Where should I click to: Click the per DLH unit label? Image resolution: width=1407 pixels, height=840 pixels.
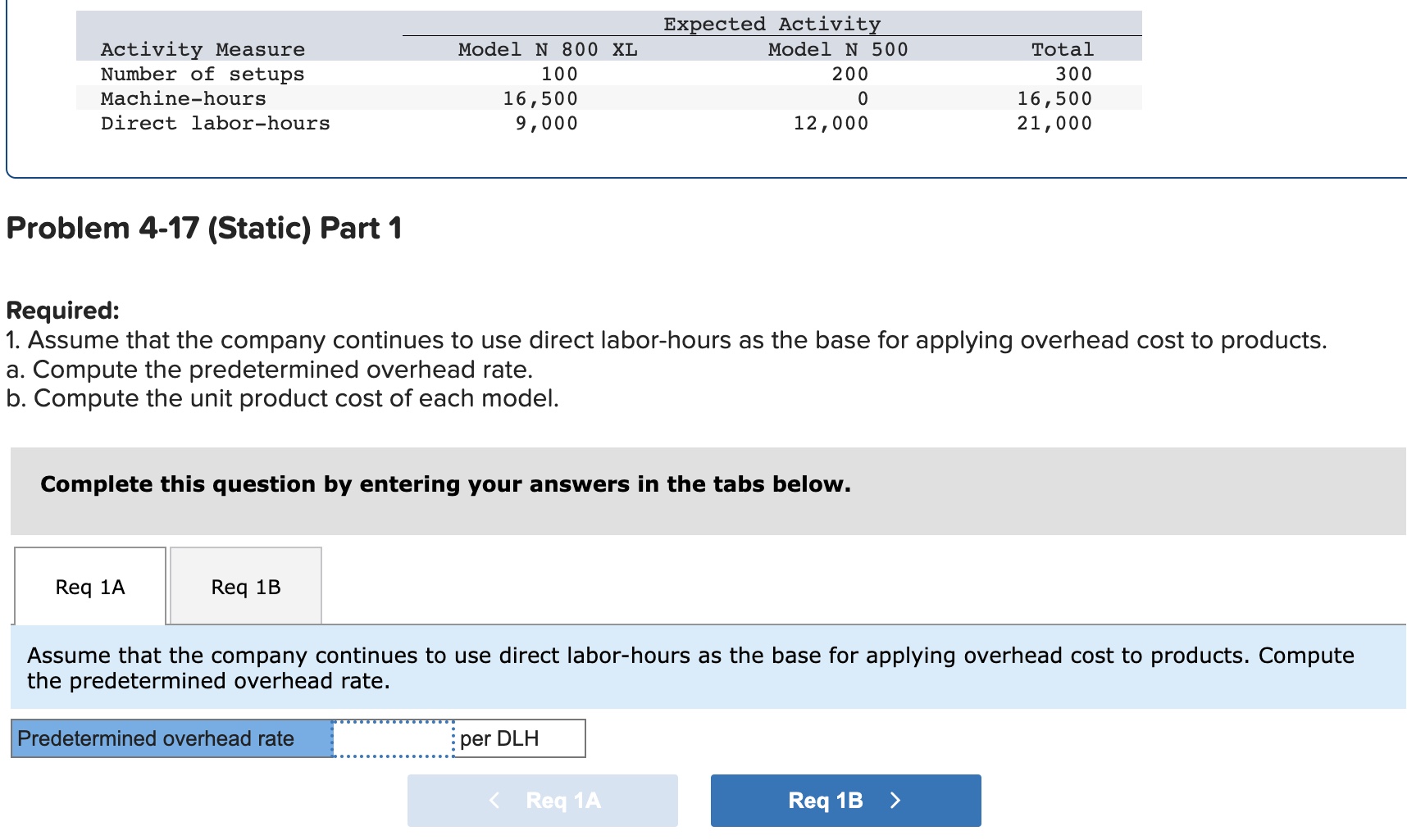tap(499, 738)
